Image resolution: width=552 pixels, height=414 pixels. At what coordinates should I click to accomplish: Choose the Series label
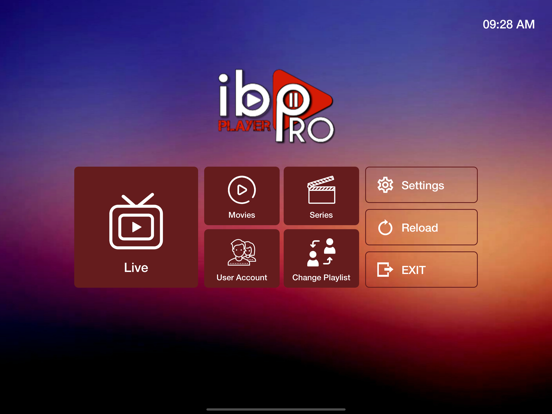click(x=321, y=215)
